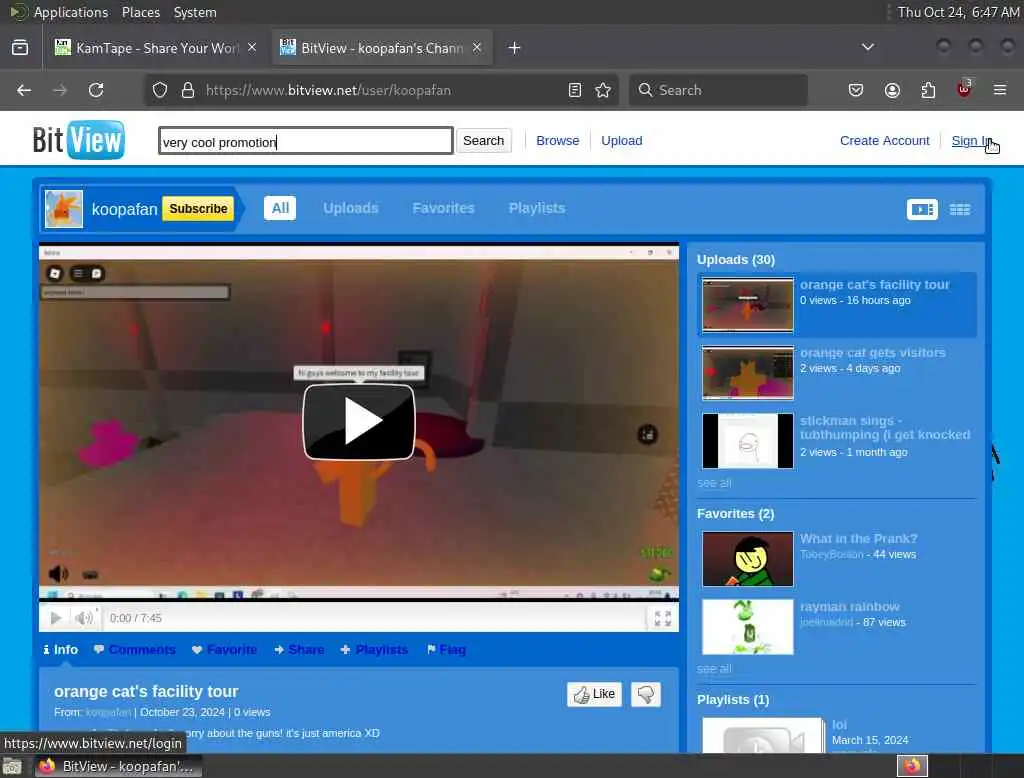Click the show desktop icon in taskbar
The height and width of the screenshot is (778, 1024).
pos(12,766)
